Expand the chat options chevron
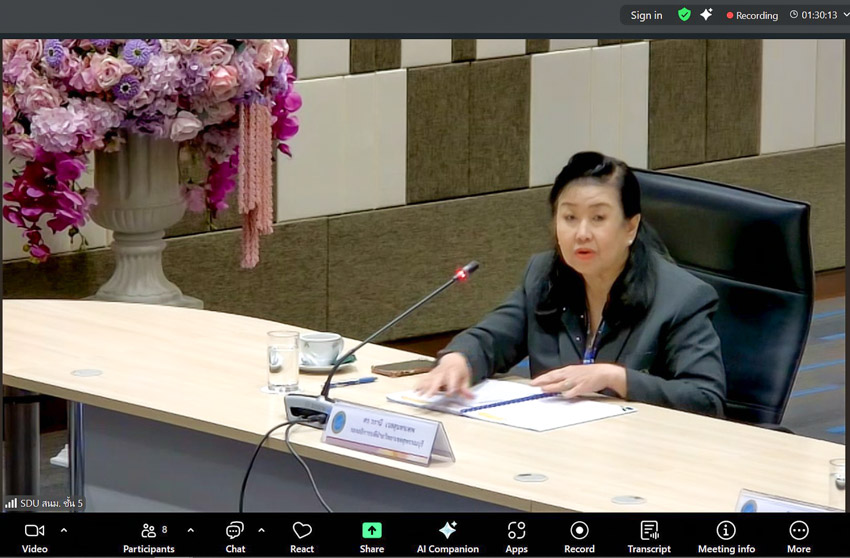The height and width of the screenshot is (558, 850). [x=262, y=530]
